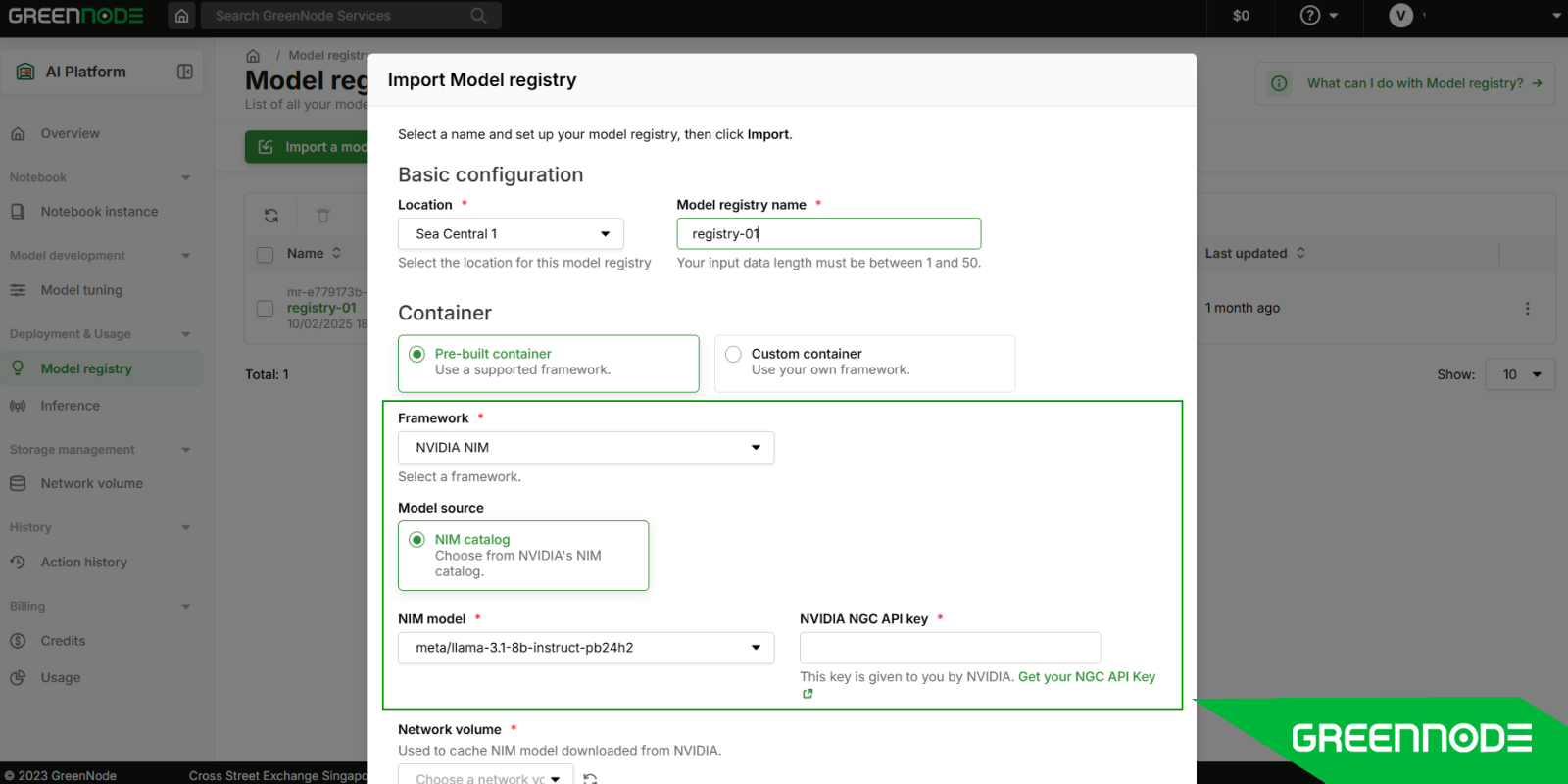
Task: Click the Model tuning sidebar icon
Action: [x=18, y=290]
